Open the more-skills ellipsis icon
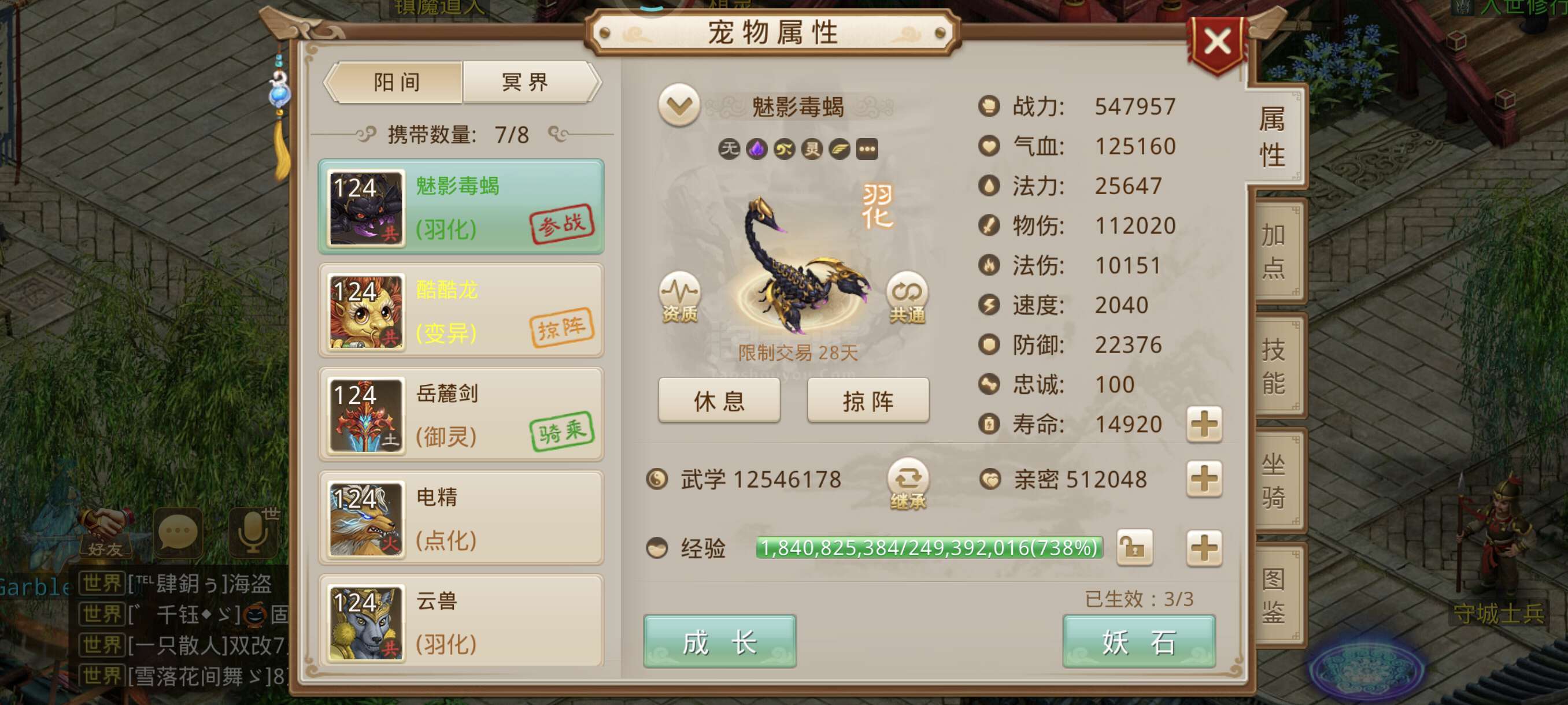This screenshot has width=1568, height=705. point(867,149)
